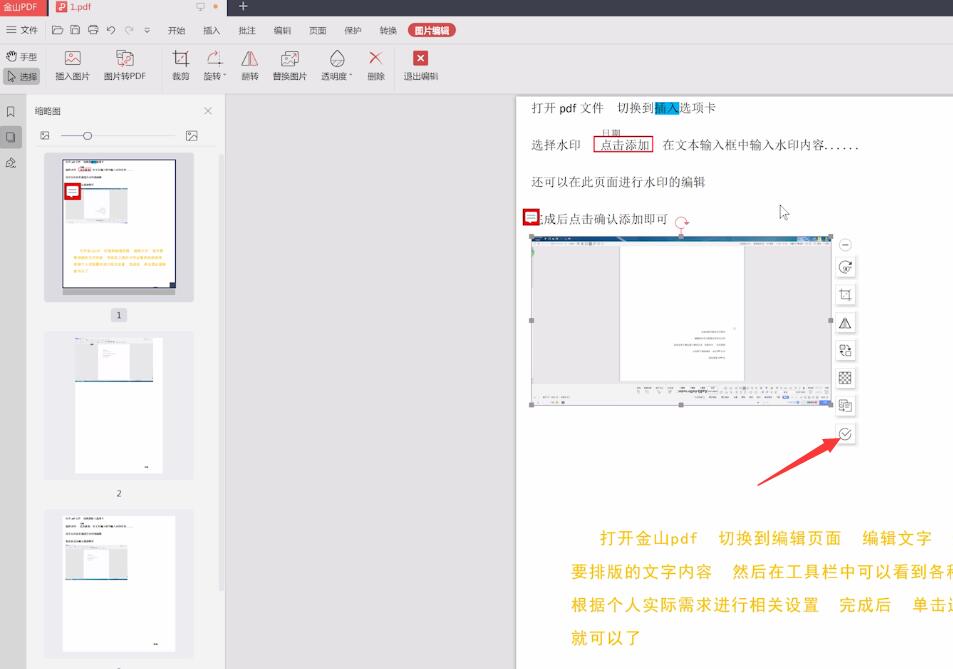The width and height of the screenshot is (953, 669).
Task: Click the highlighted 插入 text on page
Action: [x=667, y=108]
